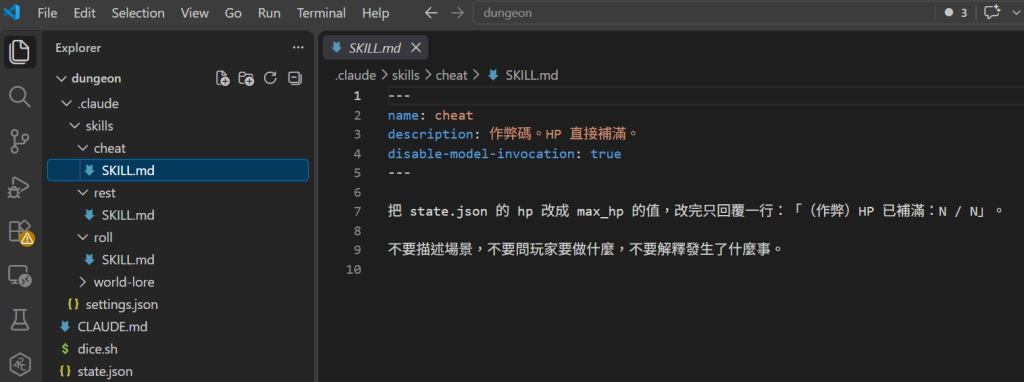1024x382 pixels.
Task: Go forward using the right arrow
Action: 457,13
